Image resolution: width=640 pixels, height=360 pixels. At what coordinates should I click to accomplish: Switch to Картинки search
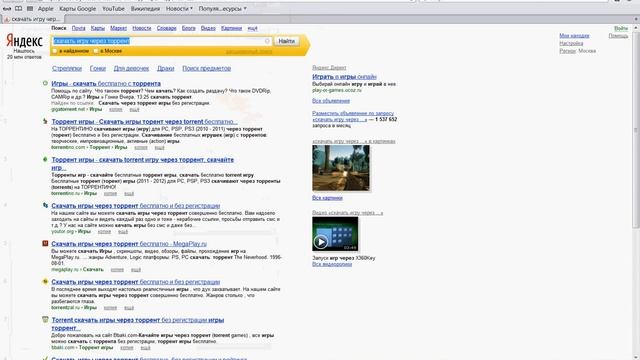[x=231, y=28]
